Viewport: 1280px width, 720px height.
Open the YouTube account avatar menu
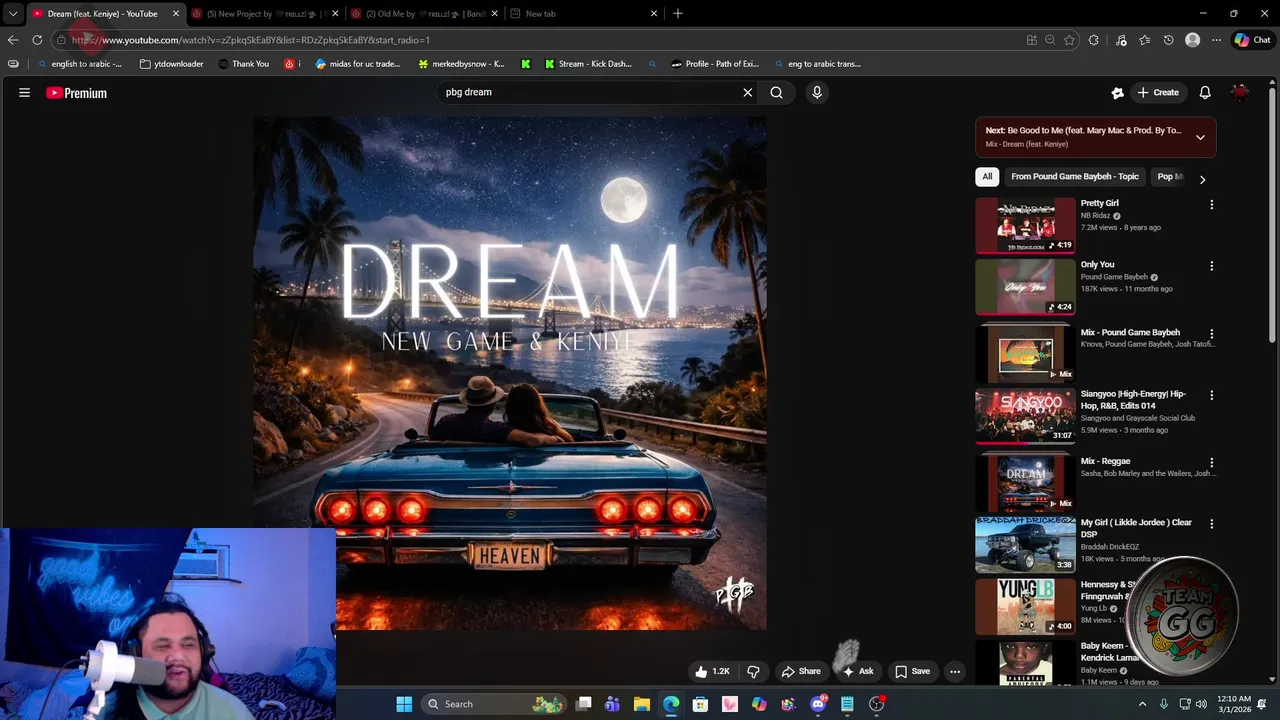pos(1240,92)
